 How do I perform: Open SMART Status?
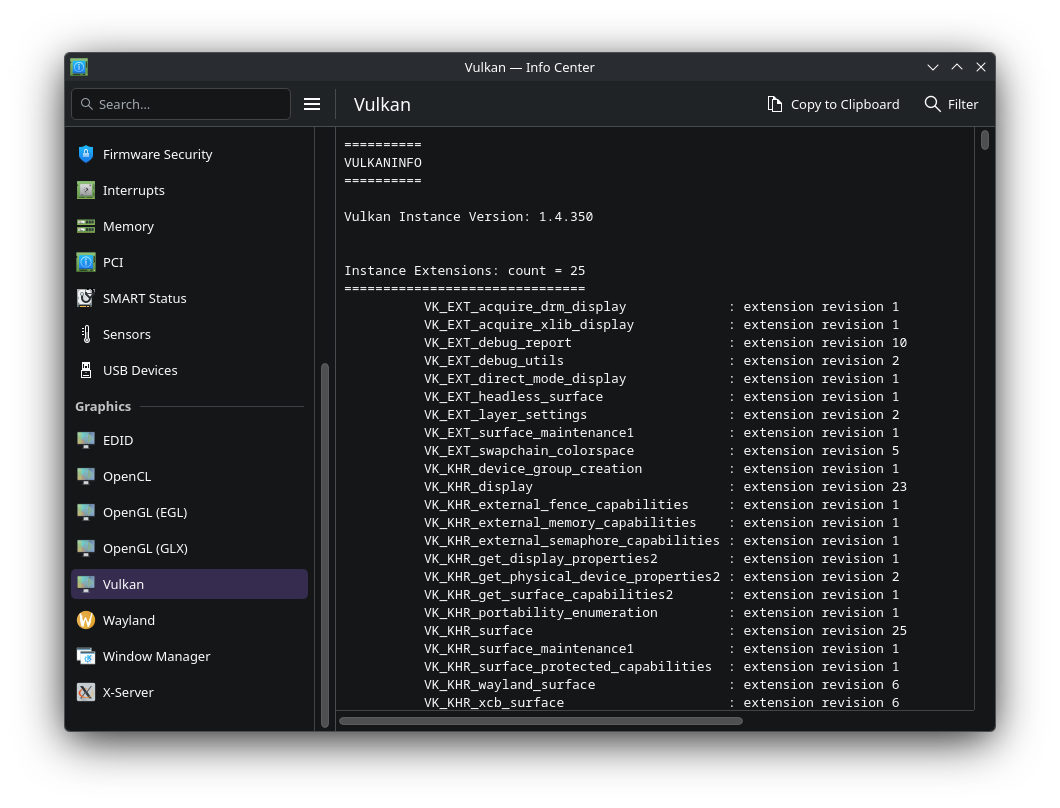click(189, 298)
